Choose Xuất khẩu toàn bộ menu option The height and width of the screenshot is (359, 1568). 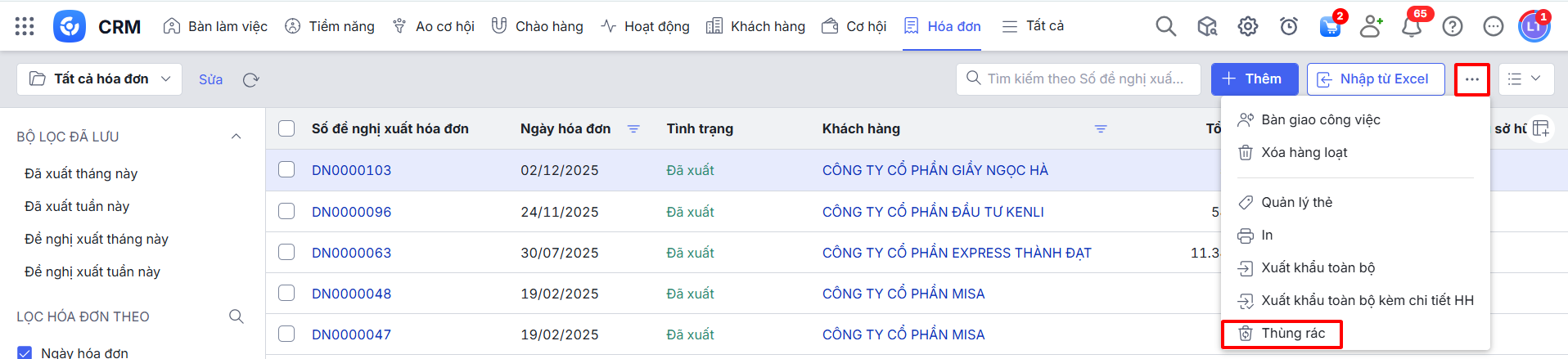(1318, 267)
